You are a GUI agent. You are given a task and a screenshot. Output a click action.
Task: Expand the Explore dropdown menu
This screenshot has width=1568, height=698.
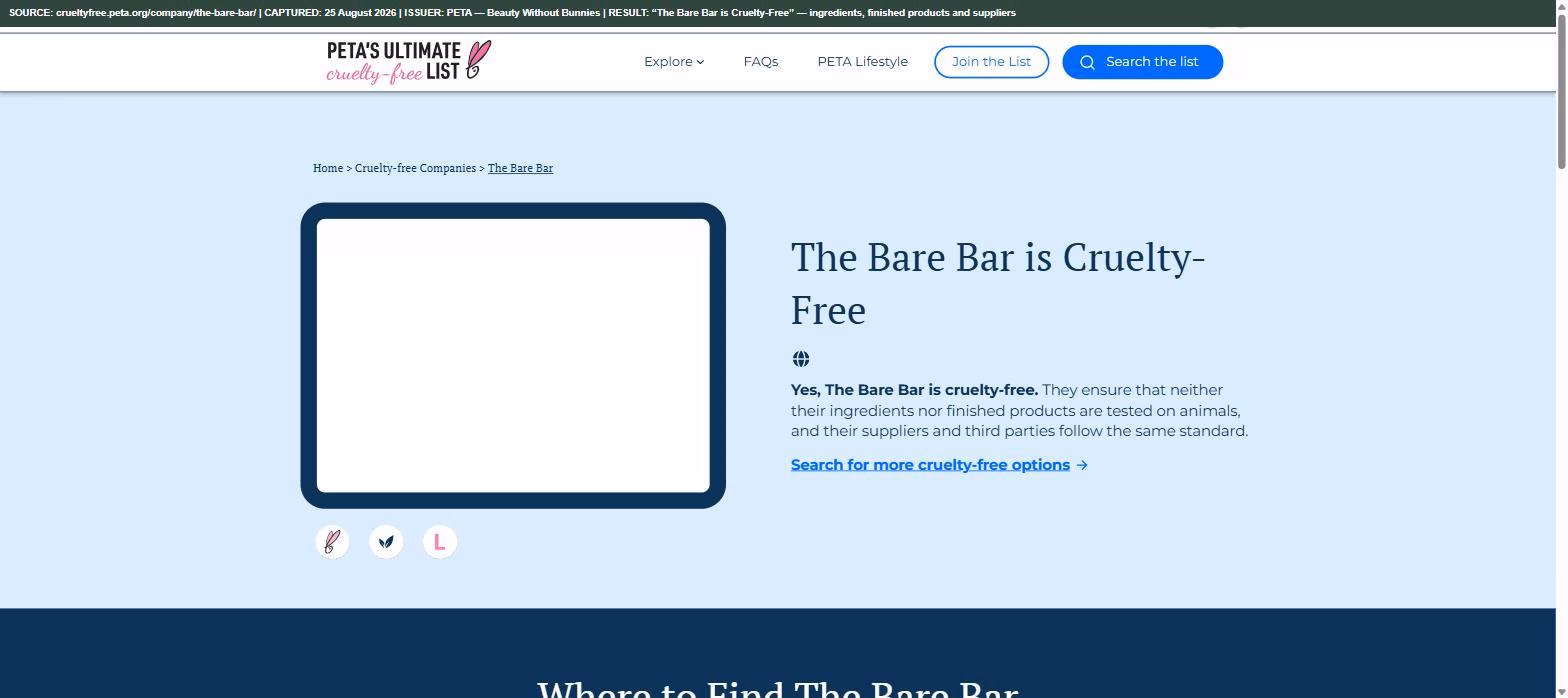(x=674, y=62)
